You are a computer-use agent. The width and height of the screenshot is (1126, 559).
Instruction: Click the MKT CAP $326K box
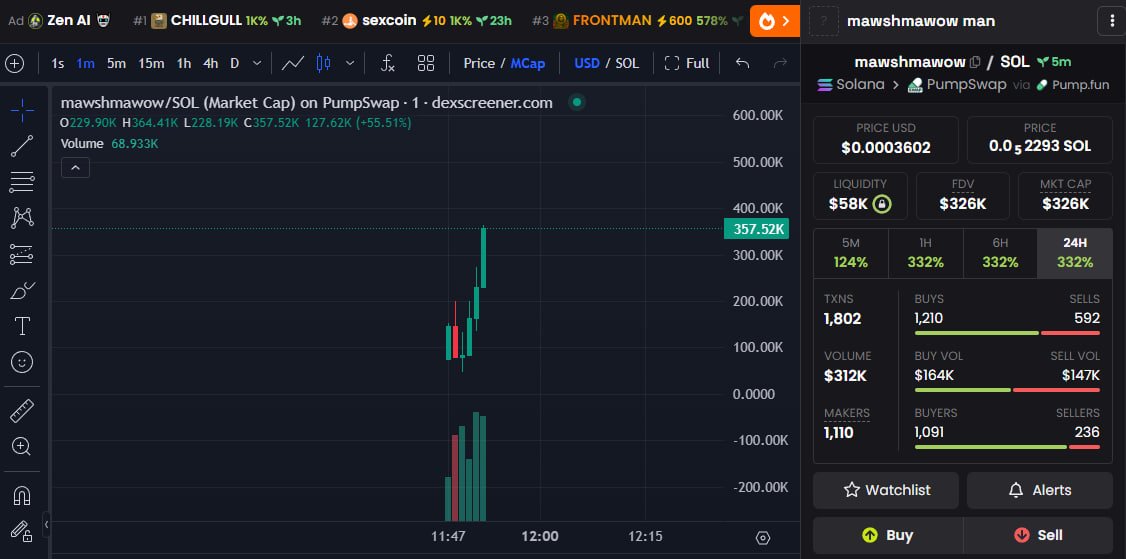click(x=1066, y=196)
